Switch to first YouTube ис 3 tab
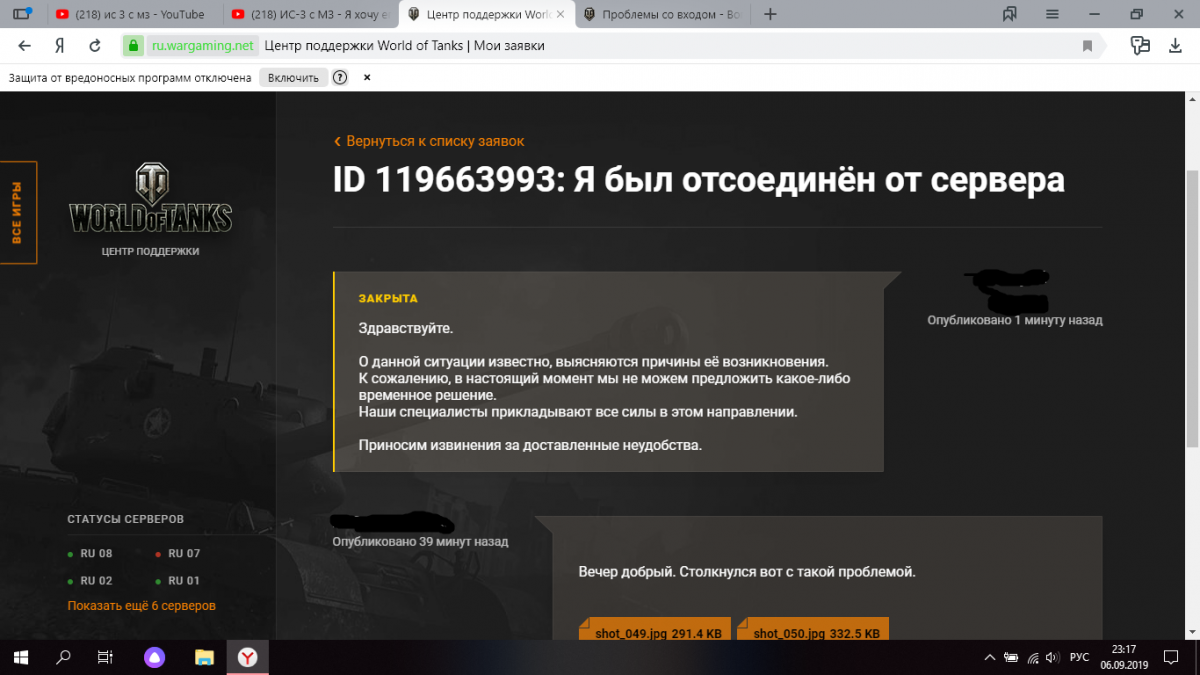This screenshot has height=675, width=1200. (x=131, y=14)
